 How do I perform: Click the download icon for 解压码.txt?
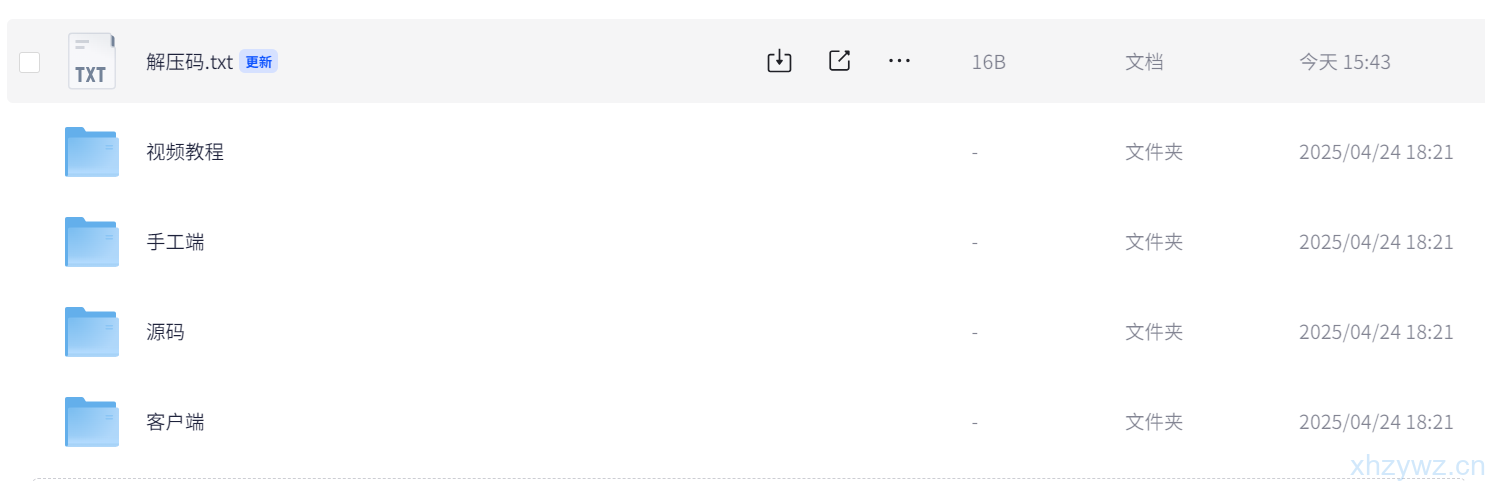(779, 61)
